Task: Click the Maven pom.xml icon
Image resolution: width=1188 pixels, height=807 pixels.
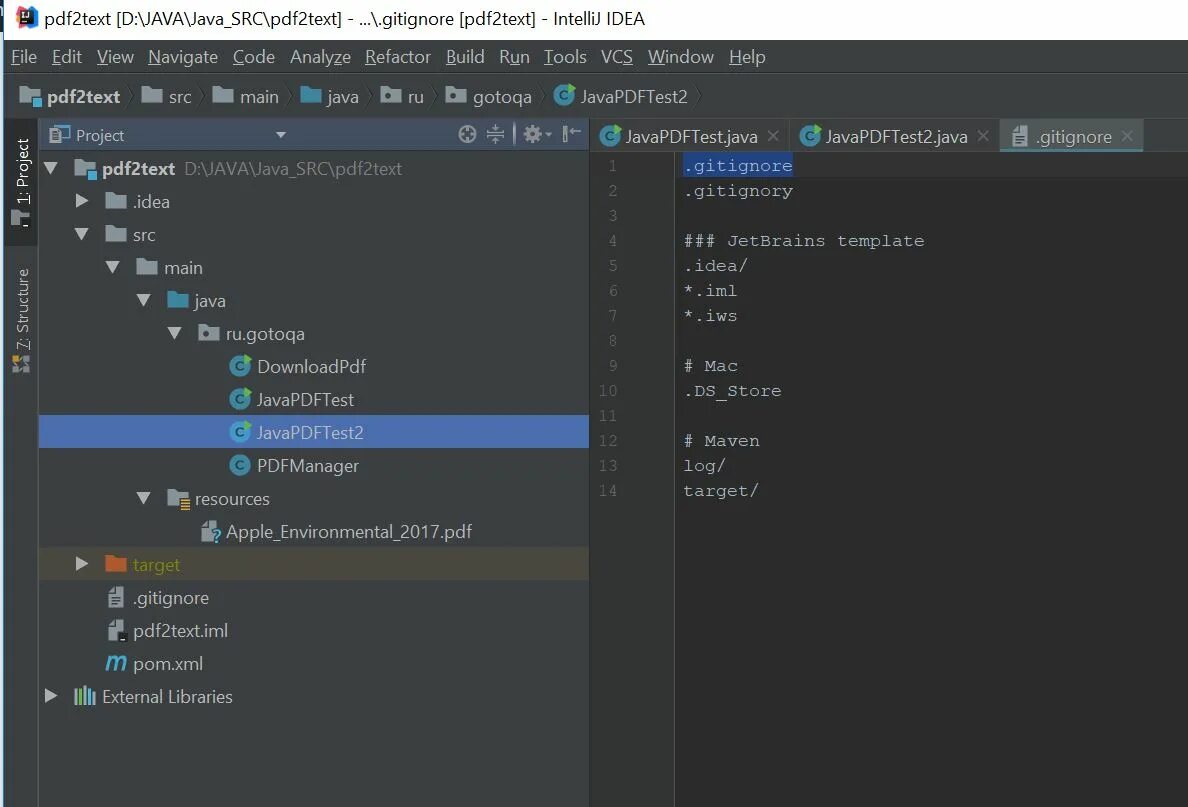Action: tap(116, 663)
